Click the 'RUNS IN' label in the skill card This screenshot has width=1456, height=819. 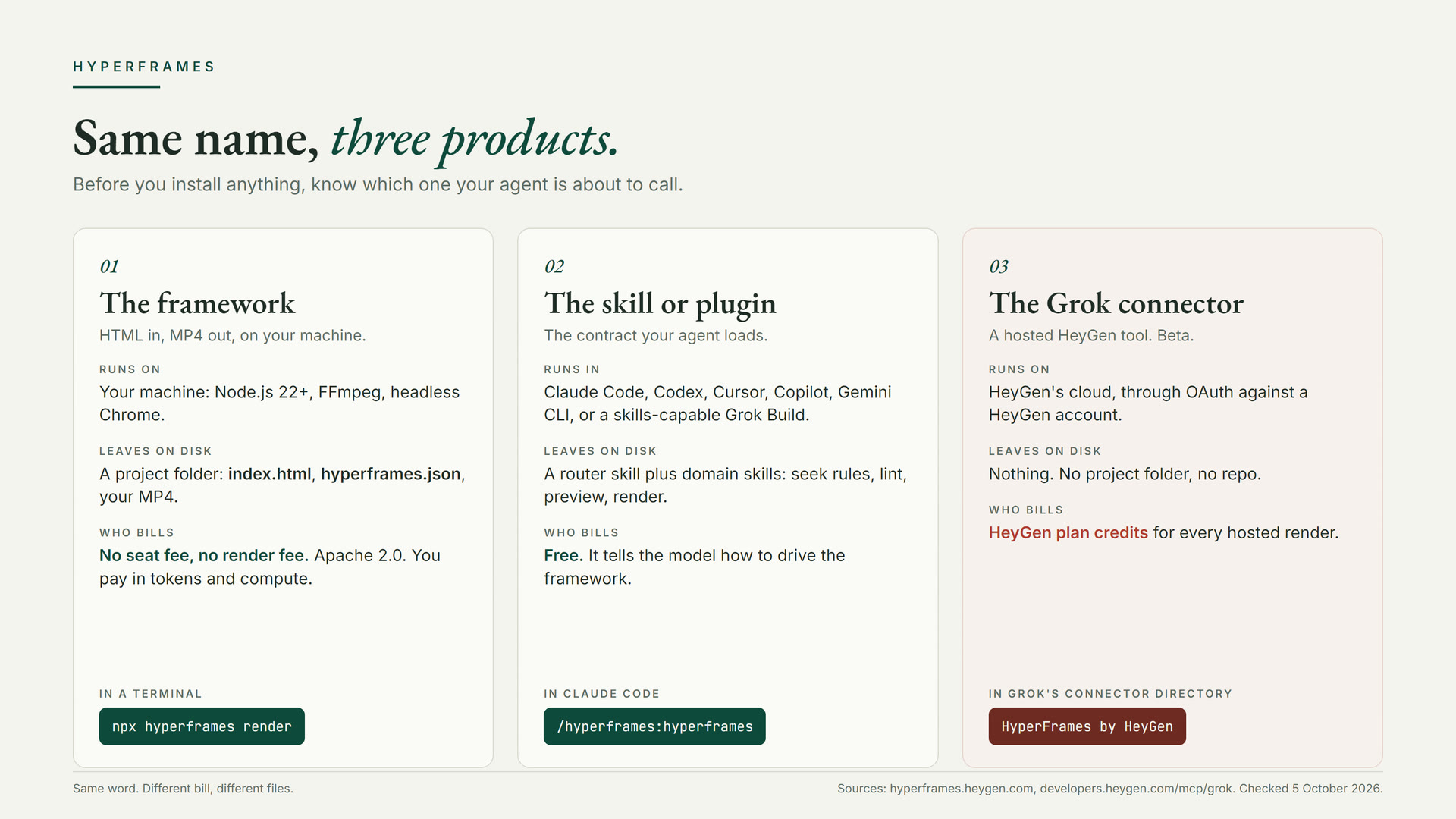click(572, 369)
